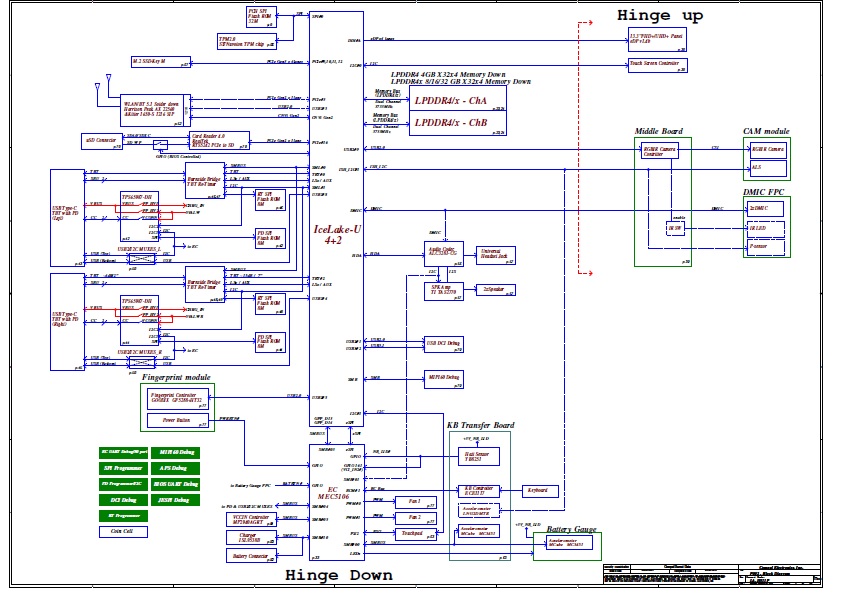The image size is (851, 601).
Task: Select the LPDDR4/x - ChA memory block
Action: (450, 102)
